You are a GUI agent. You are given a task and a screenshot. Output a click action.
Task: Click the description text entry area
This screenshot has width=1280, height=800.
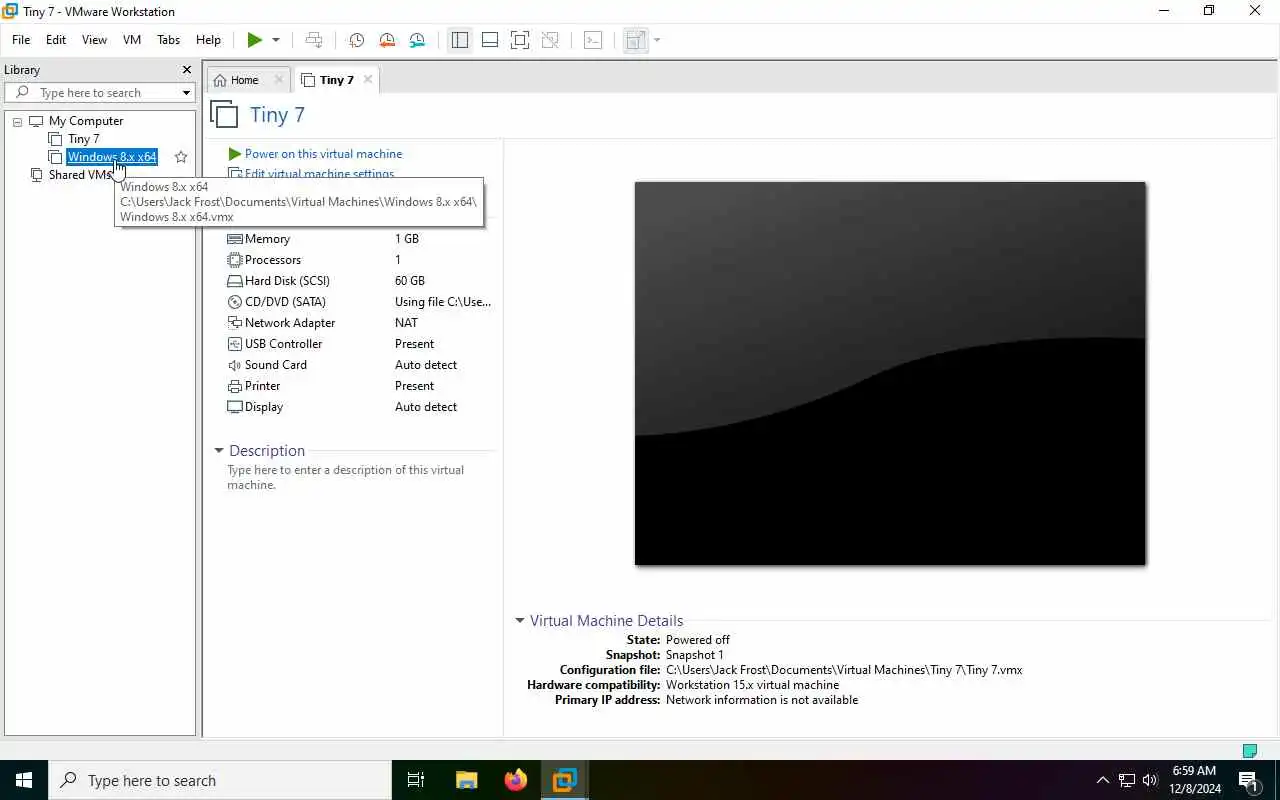tap(346, 477)
